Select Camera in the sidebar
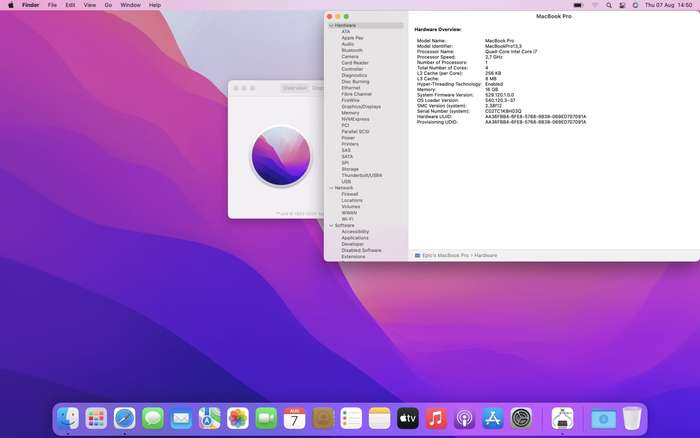The height and width of the screenshot is (438, 700). tap(350, 57)
